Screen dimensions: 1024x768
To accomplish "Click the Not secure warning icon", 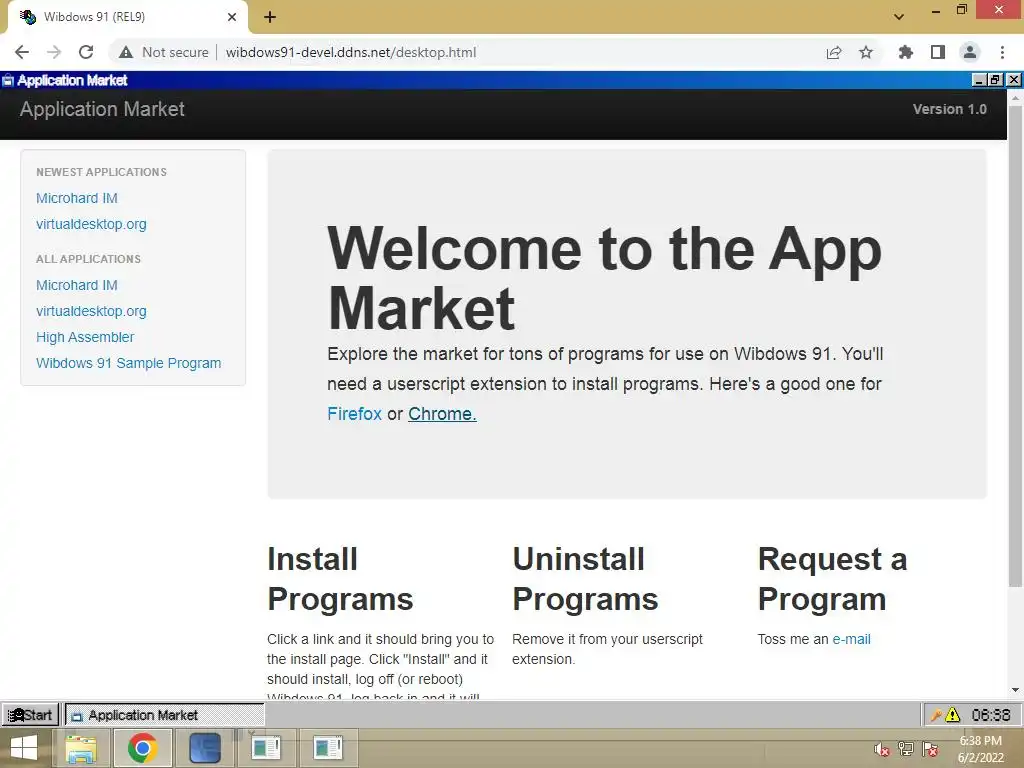I will pyautogui.click(x=126, y=52).
